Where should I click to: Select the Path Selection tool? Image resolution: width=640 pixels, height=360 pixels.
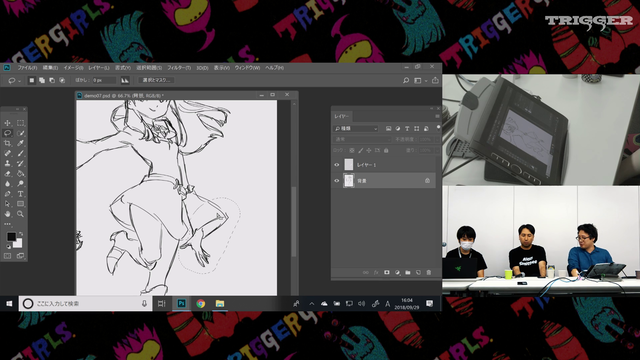tap(7, 204)
